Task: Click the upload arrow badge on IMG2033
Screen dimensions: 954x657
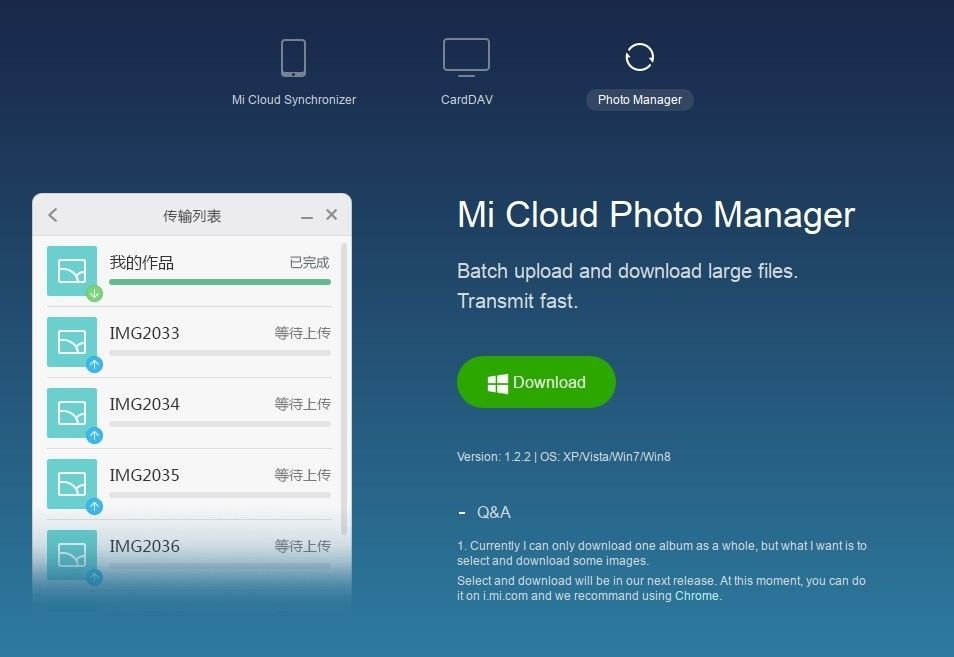Action: [94, 365]
